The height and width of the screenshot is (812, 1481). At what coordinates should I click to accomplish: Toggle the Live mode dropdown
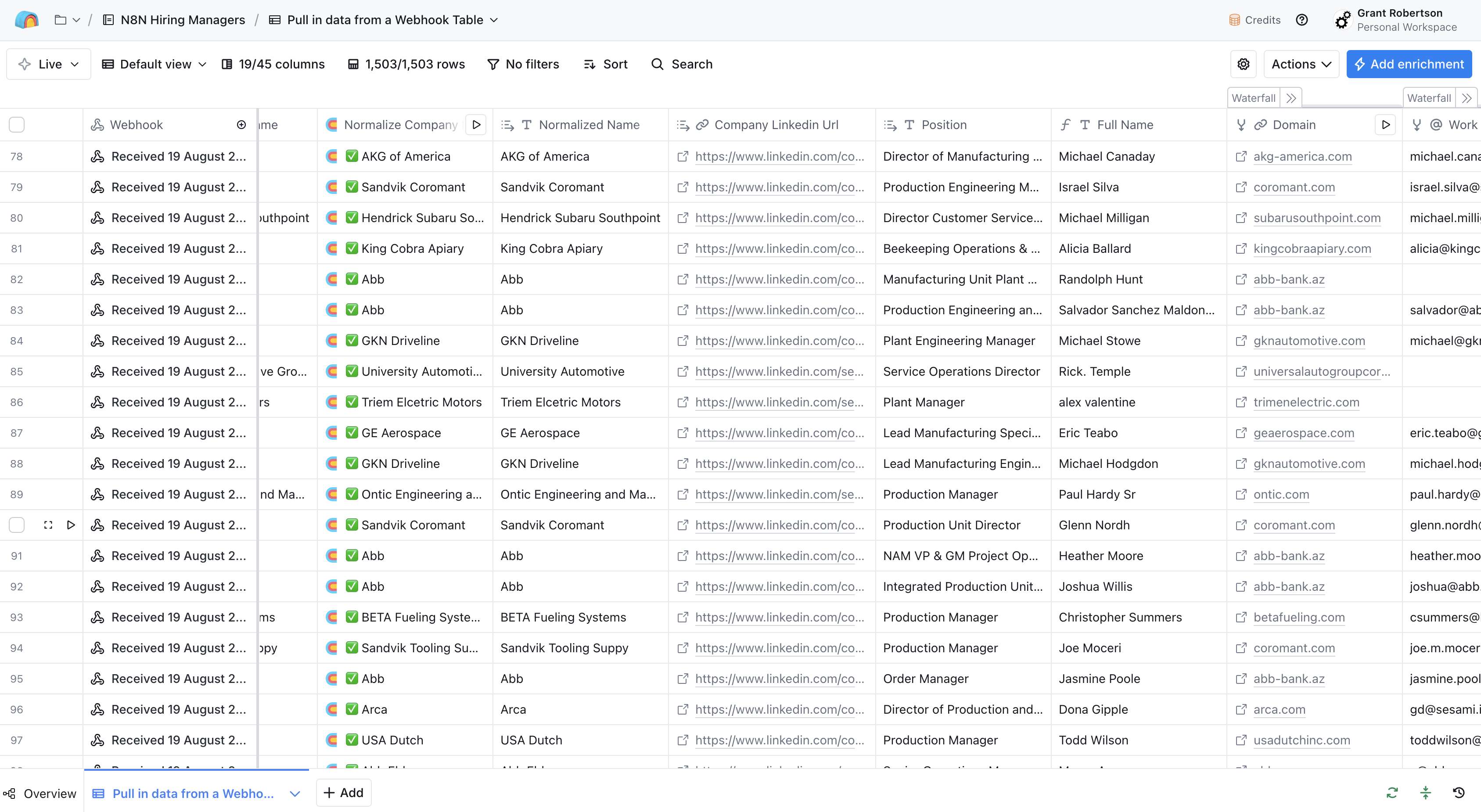(48, 64)
